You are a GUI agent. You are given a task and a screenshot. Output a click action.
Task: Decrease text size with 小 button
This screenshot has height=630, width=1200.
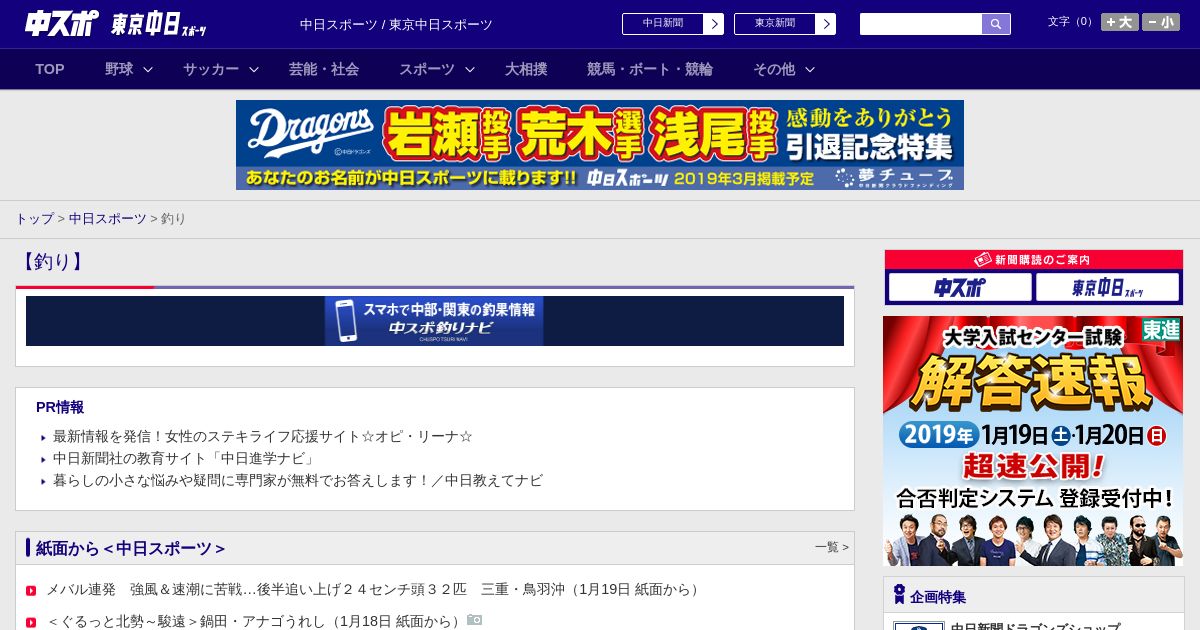coord(1161,22)
